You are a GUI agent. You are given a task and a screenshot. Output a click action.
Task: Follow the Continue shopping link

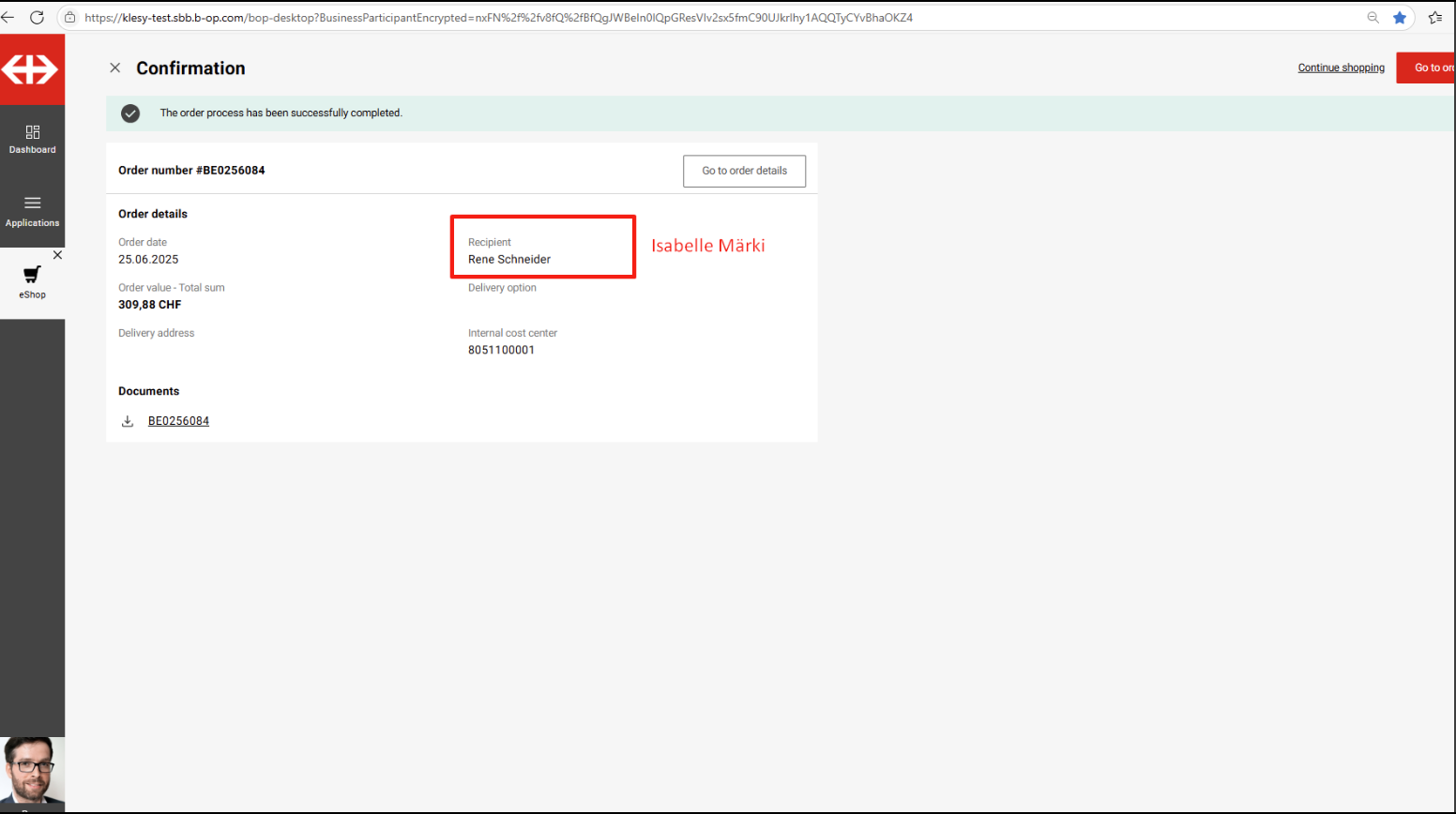(1341, 68)
